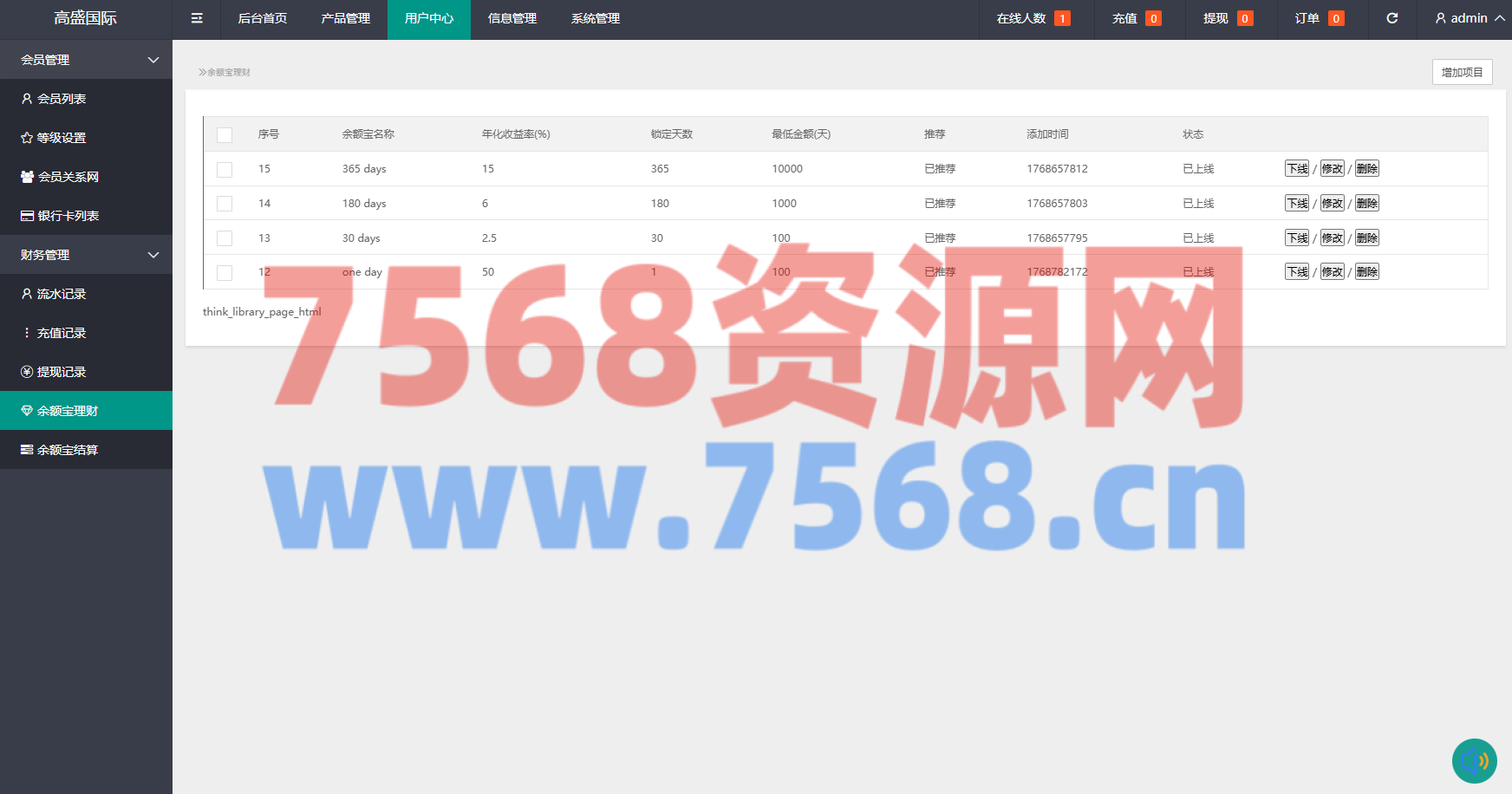The image size is (1512, 794).
Task: Select the checkbox for the 30 days row
Action: coord(225,238)
